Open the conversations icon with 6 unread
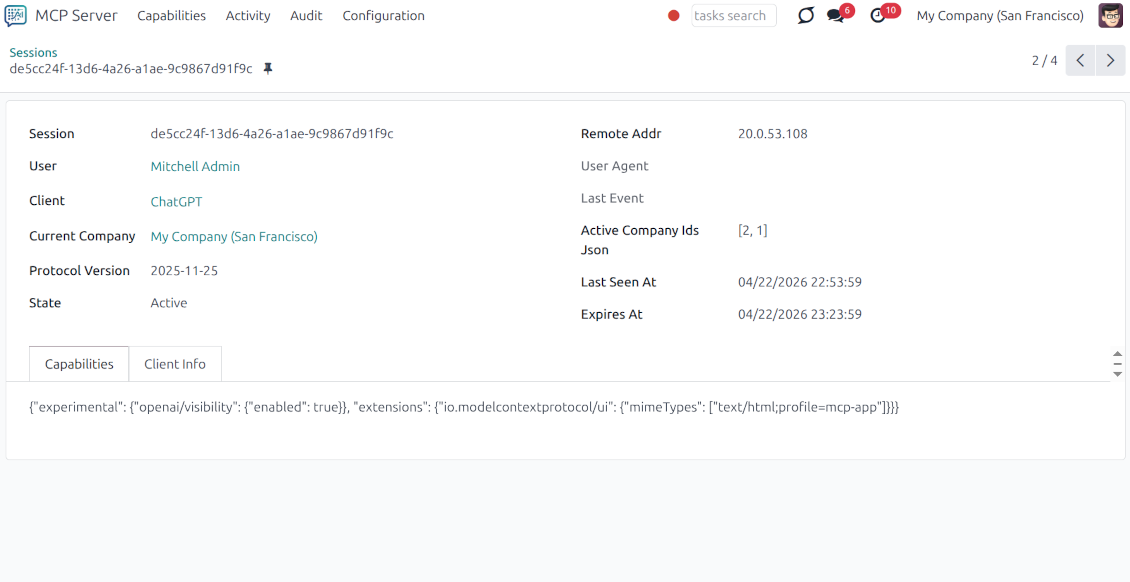 (x=840, y=16)
